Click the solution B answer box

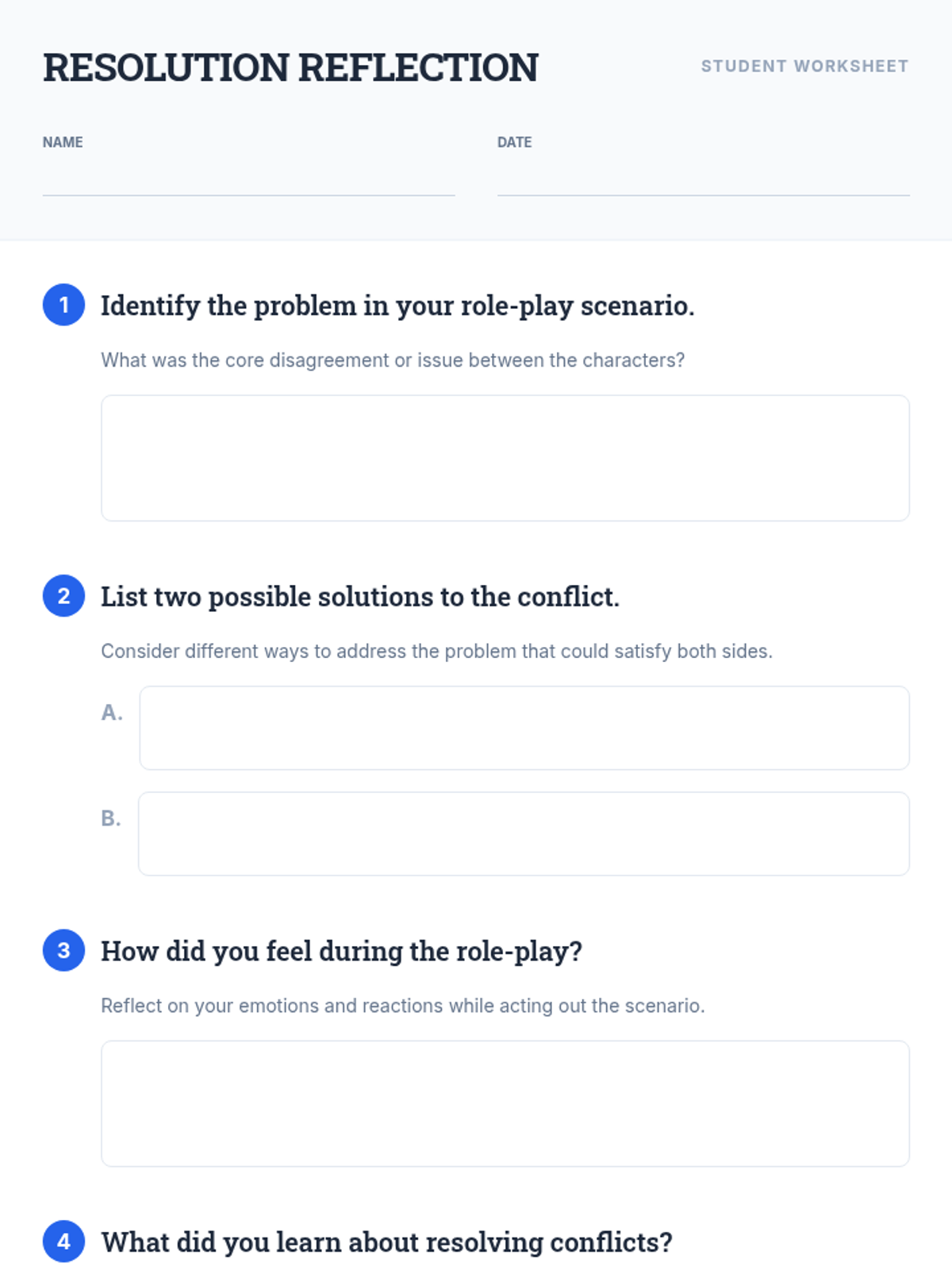click(524, 833)
